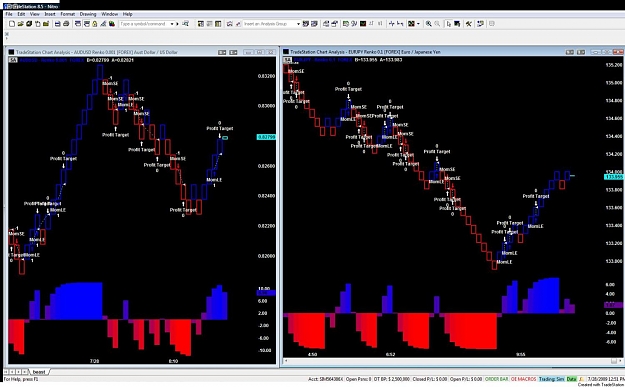
Task: Click the save diskette toolbar icon
Action: coord(57,24)
